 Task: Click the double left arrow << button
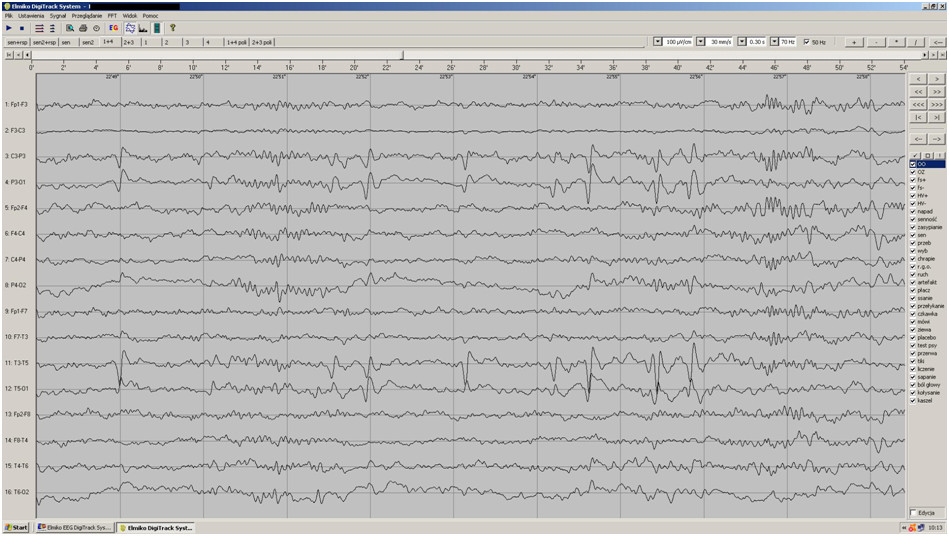point(918,91)
